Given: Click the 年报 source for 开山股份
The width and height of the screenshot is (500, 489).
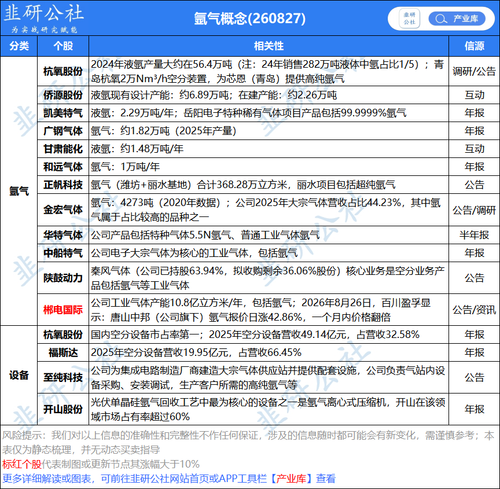Looking at the screenshot, I should click(474, 409).
